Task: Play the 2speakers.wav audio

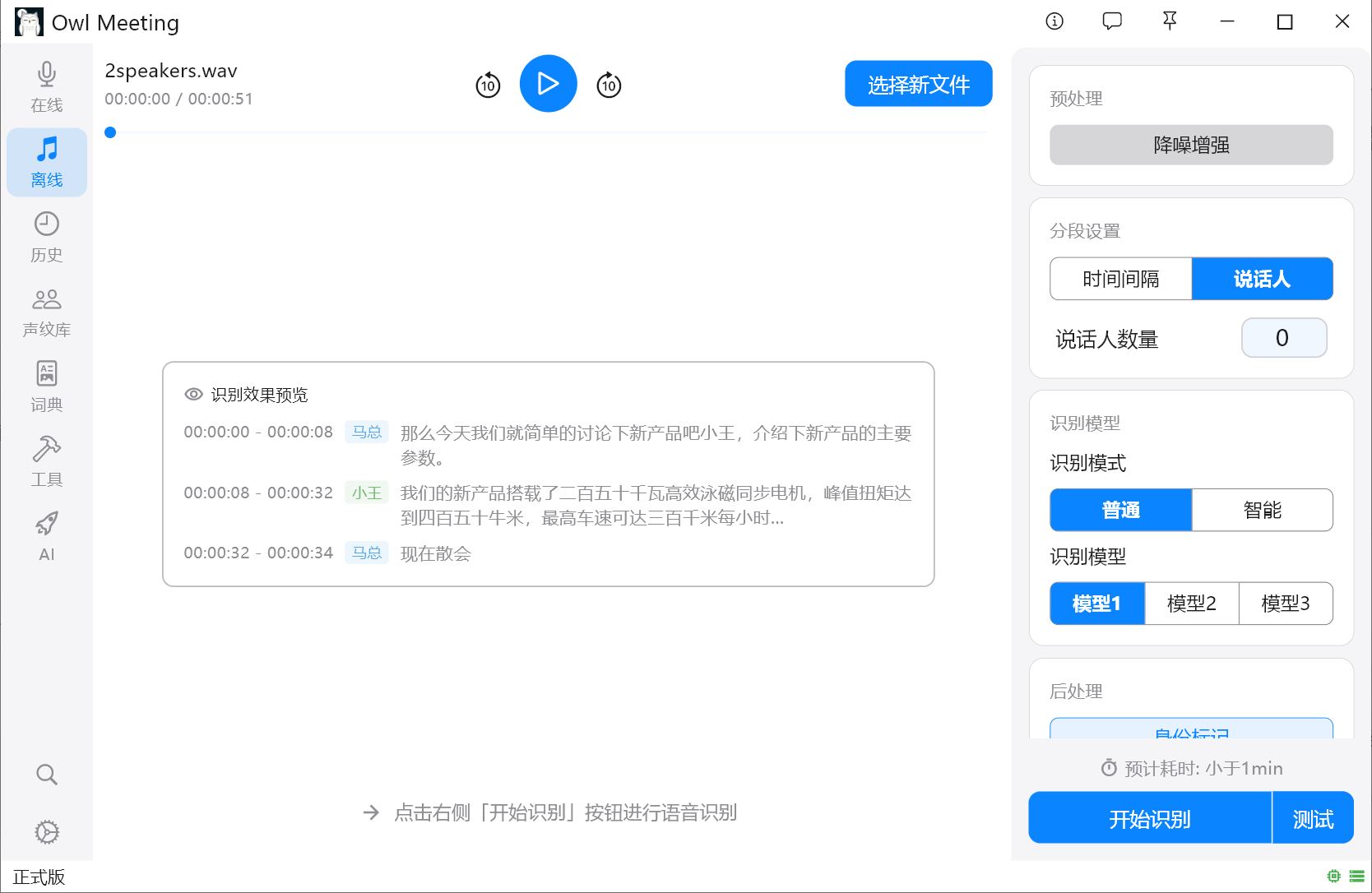Action: pyautogui.click(x=548, y=84)
